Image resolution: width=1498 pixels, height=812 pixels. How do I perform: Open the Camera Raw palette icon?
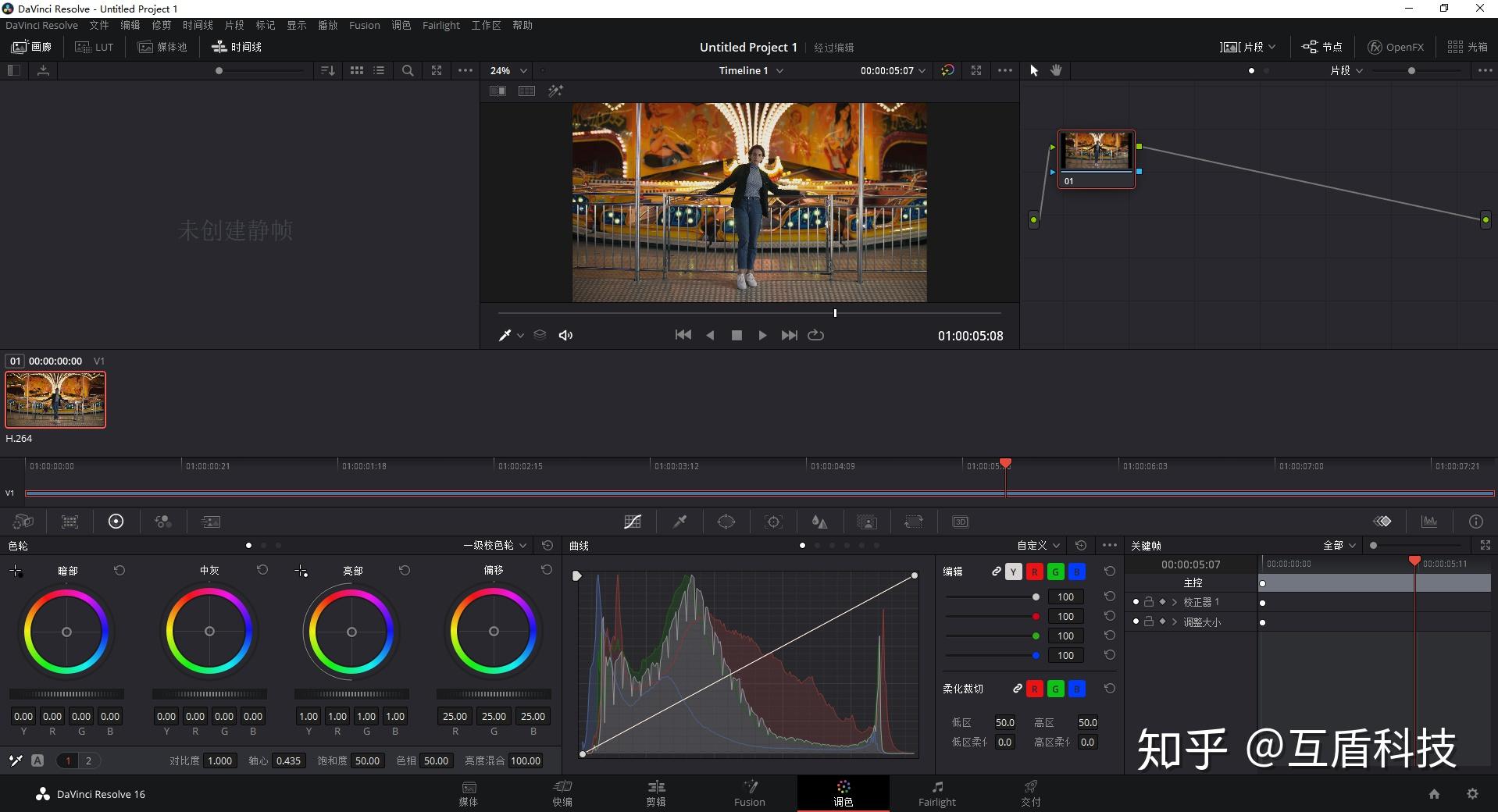click(23, 522)
